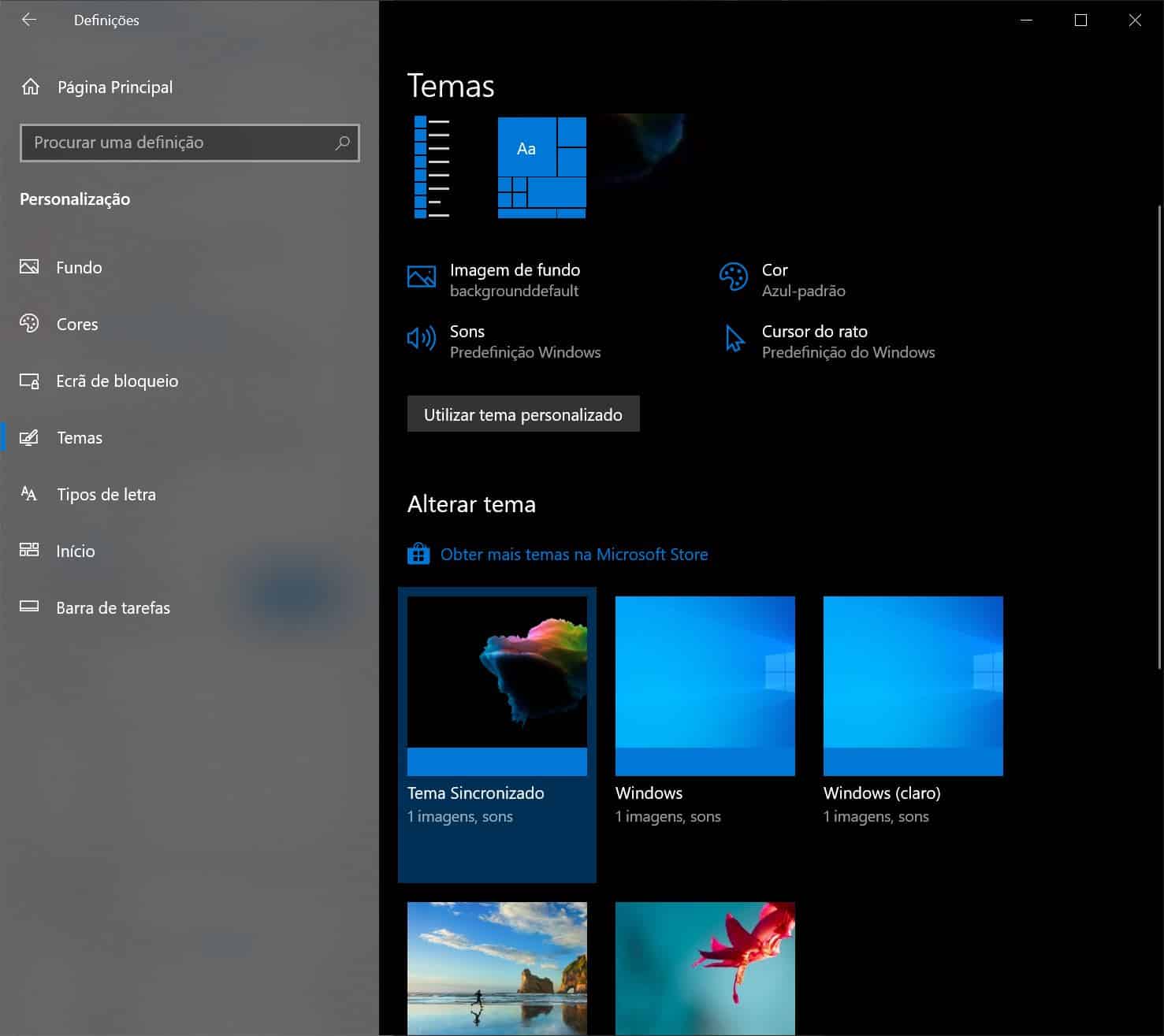This screenshot has width=1164, height=1036.
Task: Select the Windows (claro) theme thumbnail
Action: (913, 686)
